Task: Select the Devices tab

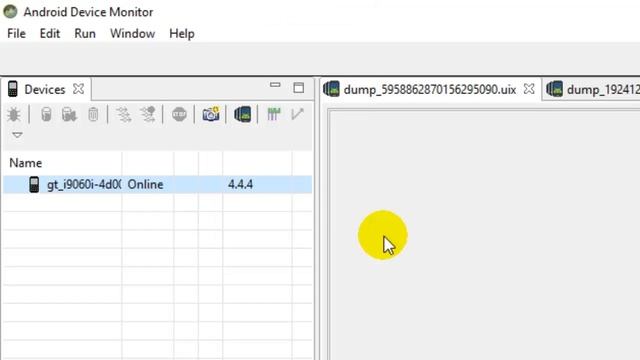Action: [44, 89]
